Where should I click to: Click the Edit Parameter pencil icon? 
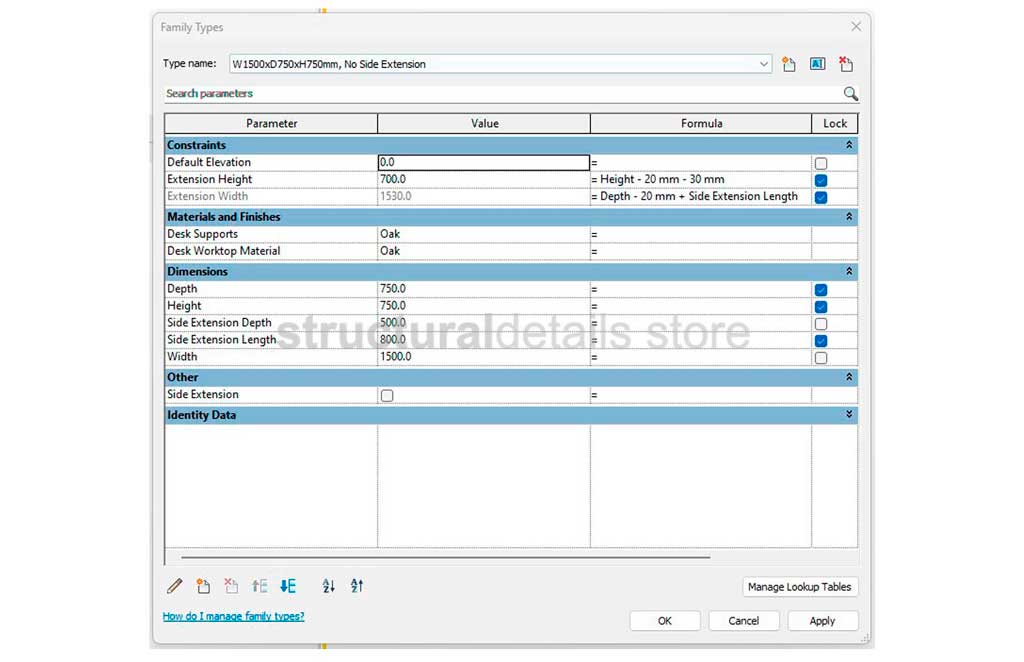pyautogui.click(x=175, y=586)
